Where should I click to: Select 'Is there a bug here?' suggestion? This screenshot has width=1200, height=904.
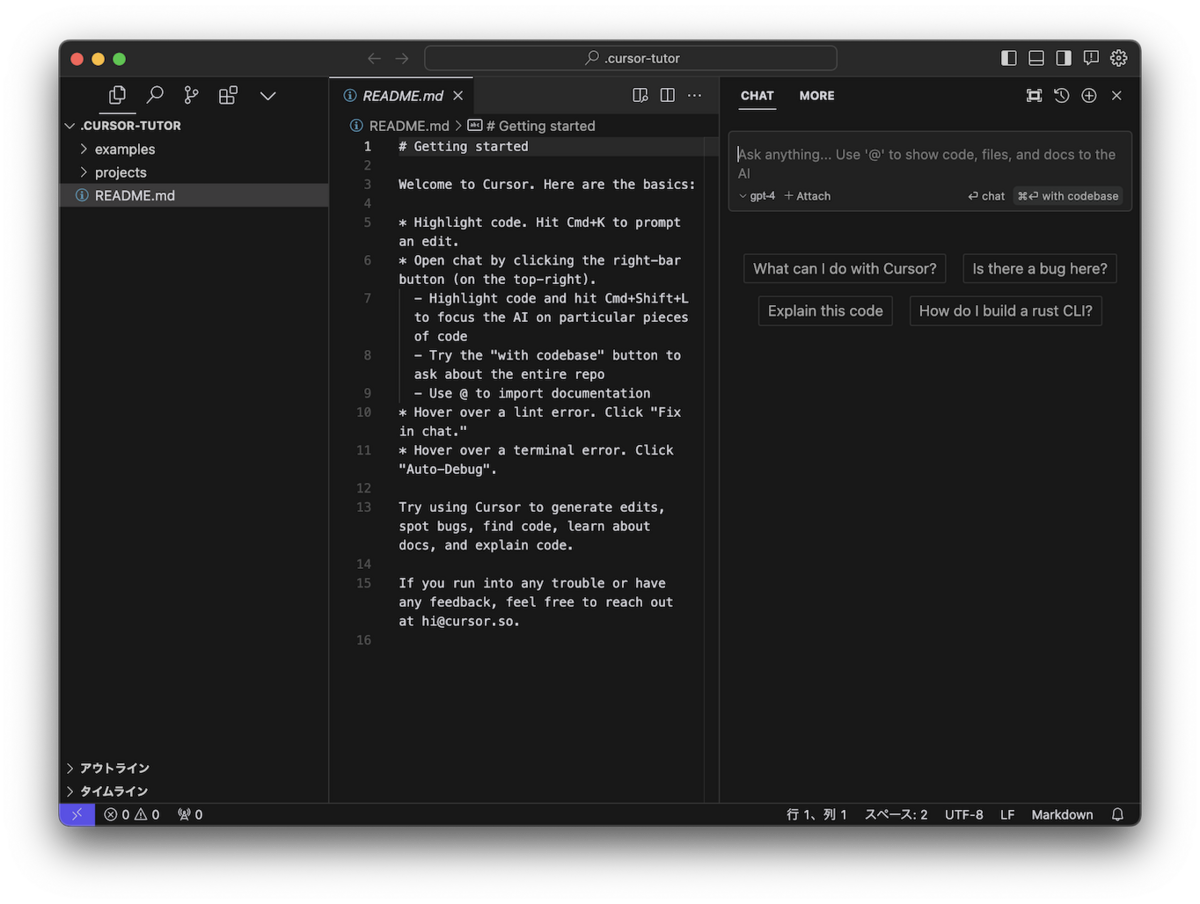tap(1040, 269)
